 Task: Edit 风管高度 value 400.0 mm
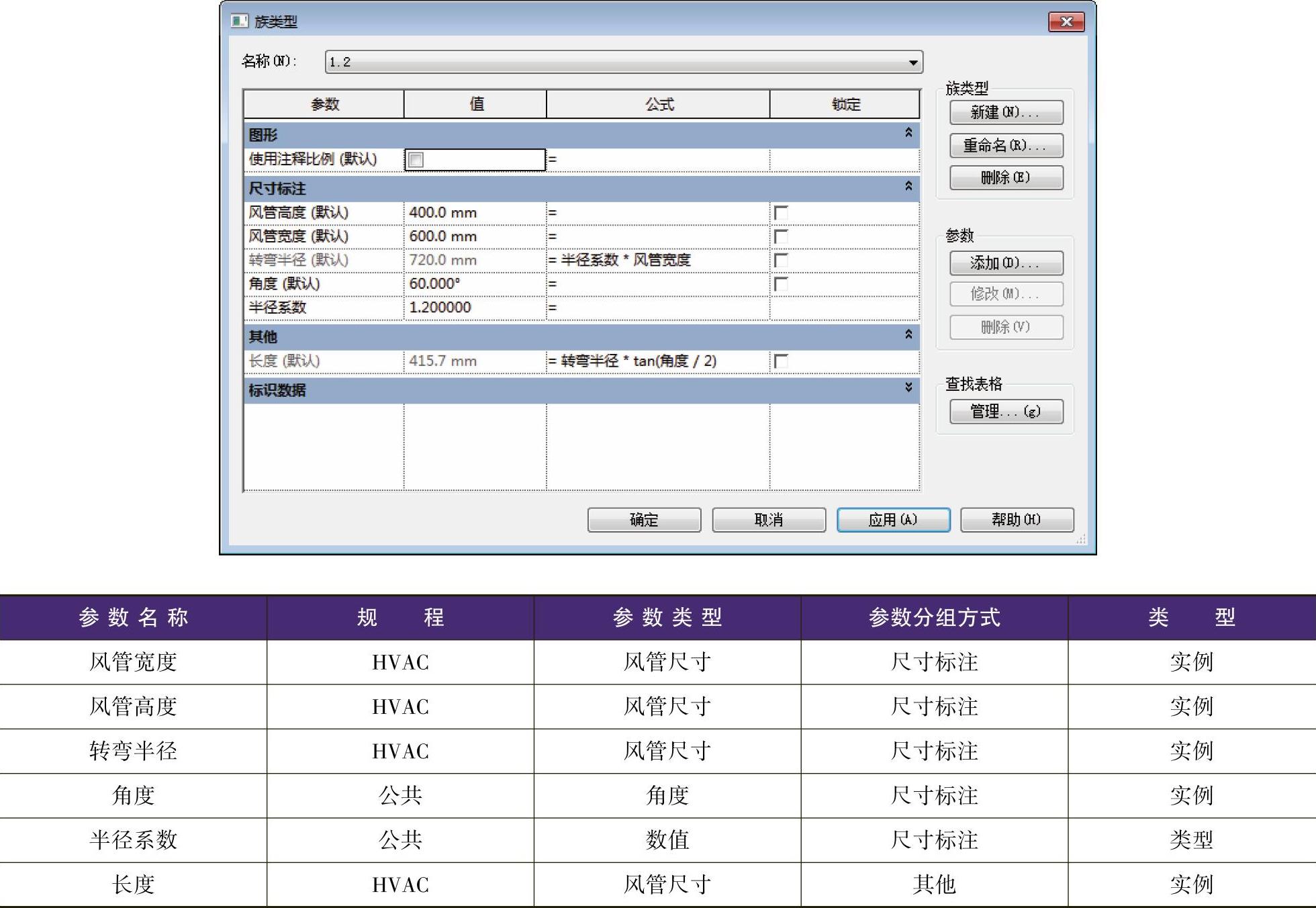tap(475, 213)
